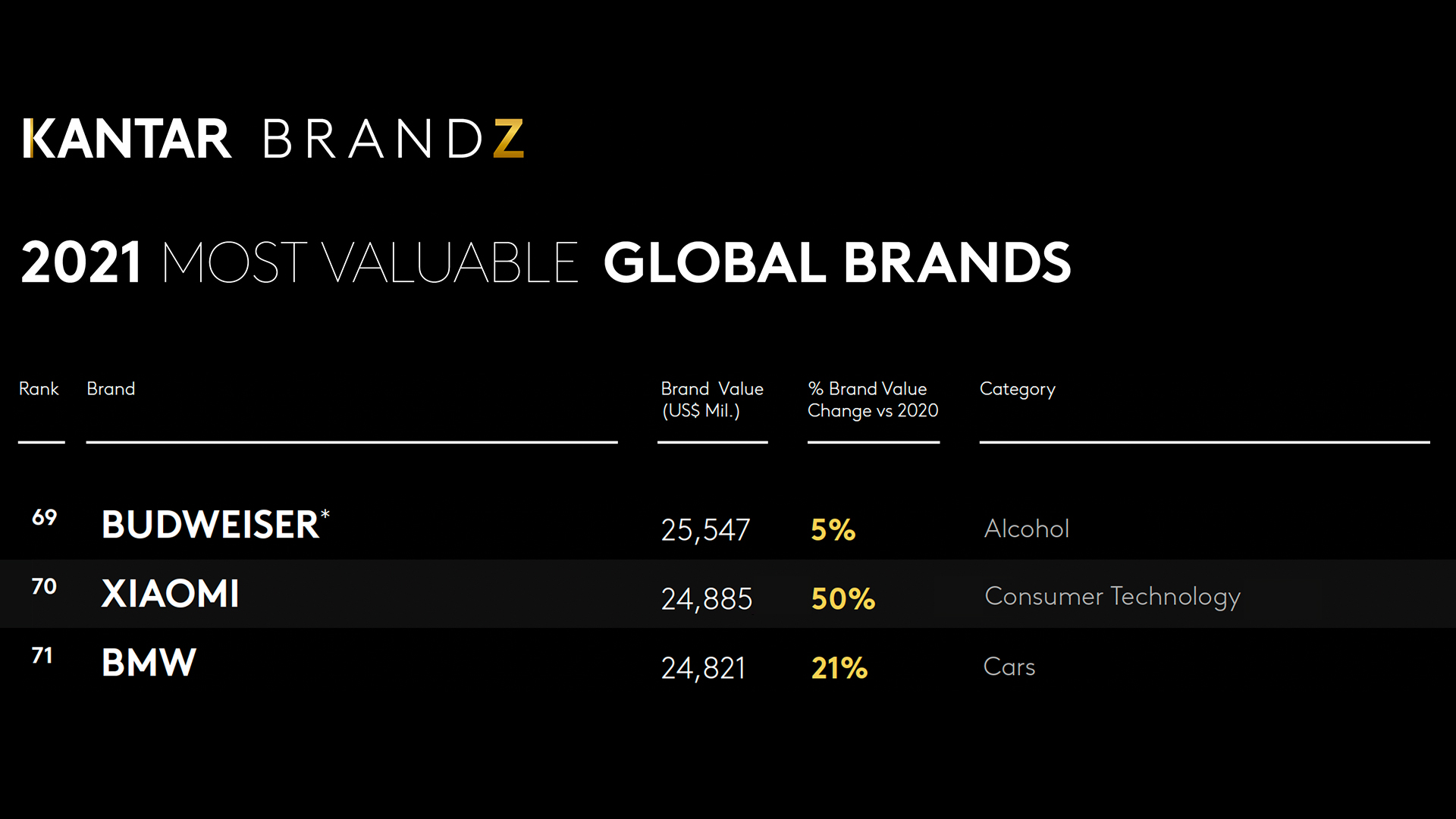Click rank number 69

point(45,517)
